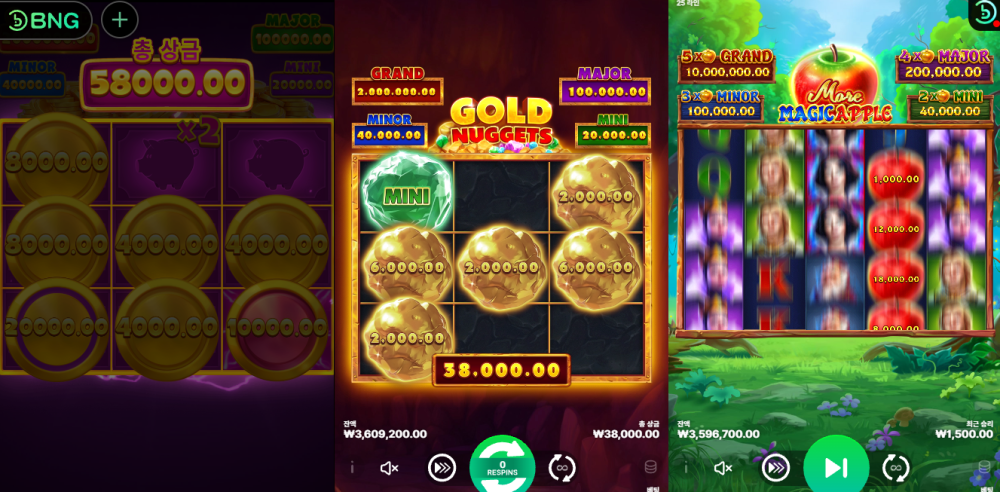This screenshot has height=492, width=1000.
Task: Click the BNG logo button
Action: tap(46, 20)
